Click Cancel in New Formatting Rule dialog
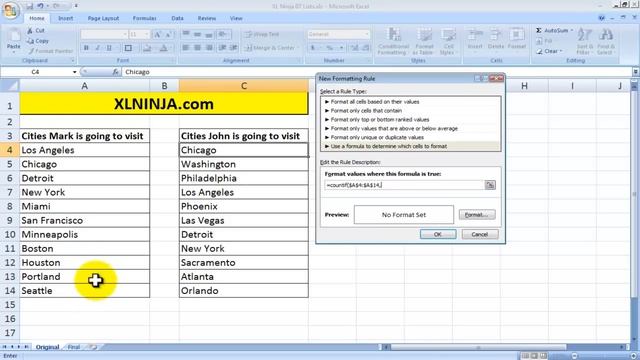Viewport: 640px width, 360px height. pyautogui.click(x=480, y=234)
